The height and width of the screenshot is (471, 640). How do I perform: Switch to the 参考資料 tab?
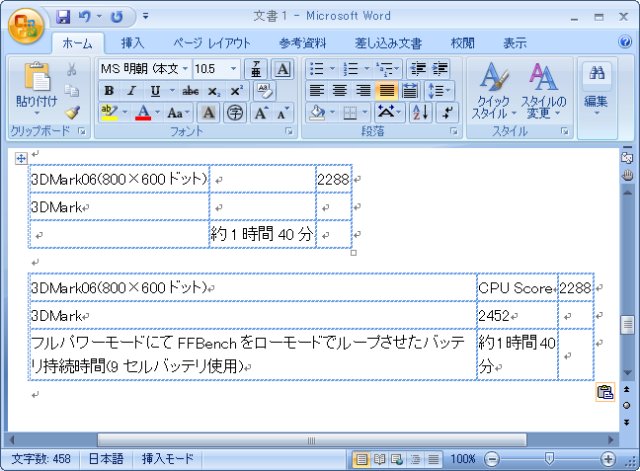[302, 43]
